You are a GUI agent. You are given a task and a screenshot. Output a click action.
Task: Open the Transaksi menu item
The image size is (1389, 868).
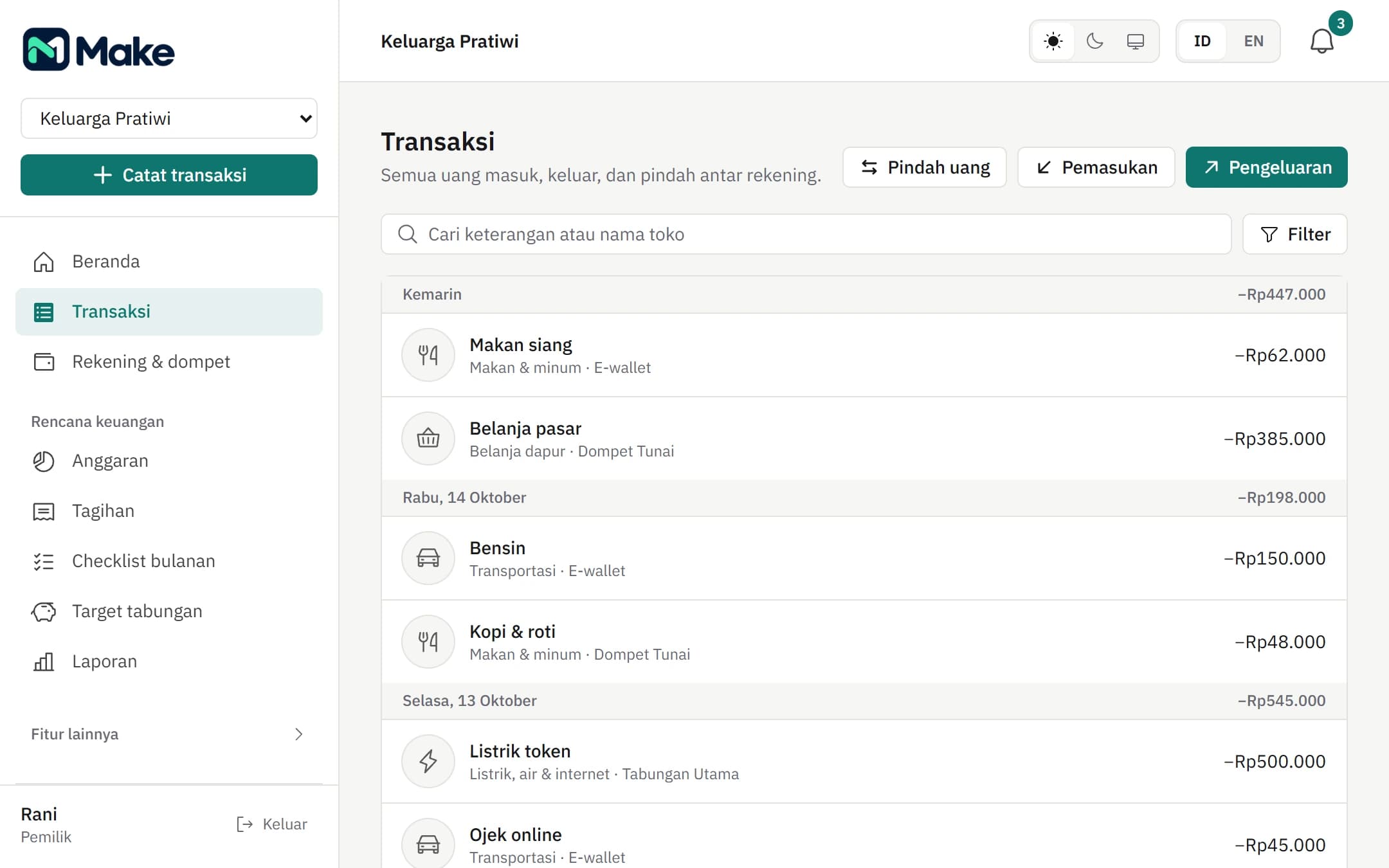pos(169,312)
